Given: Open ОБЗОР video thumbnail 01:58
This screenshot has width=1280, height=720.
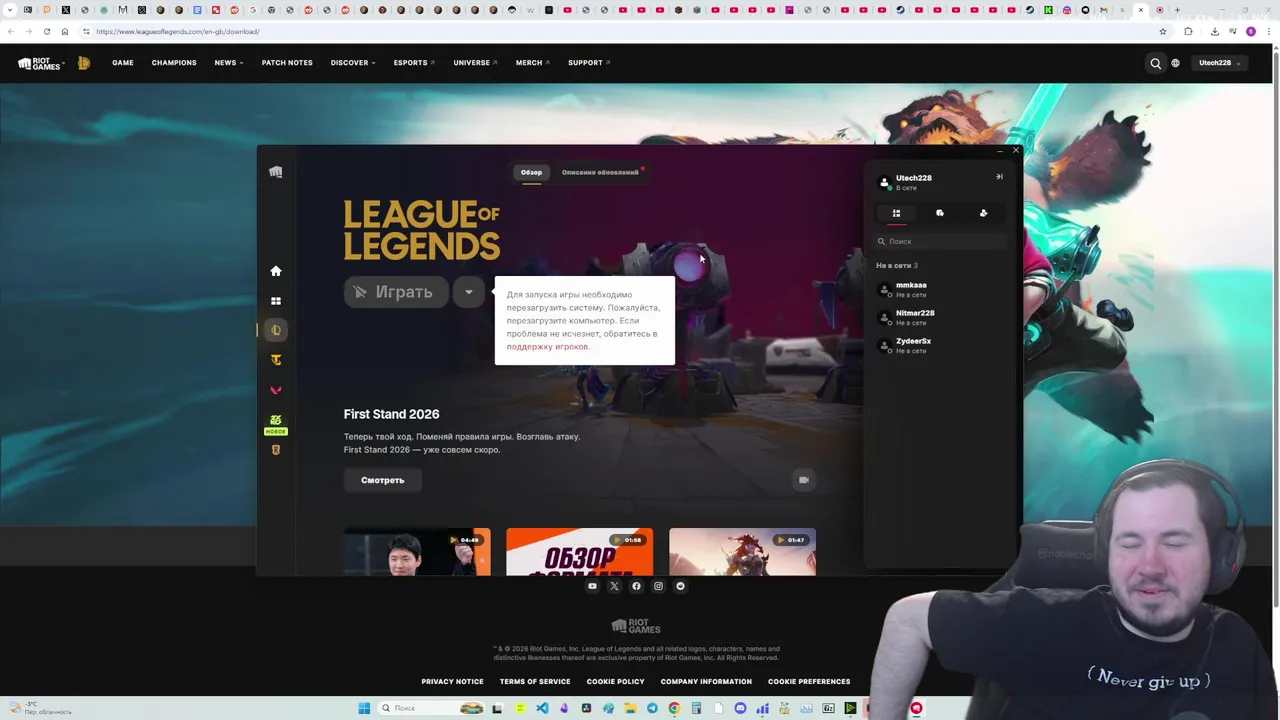Looking at the screenshot, I should (x=580, y=552).
